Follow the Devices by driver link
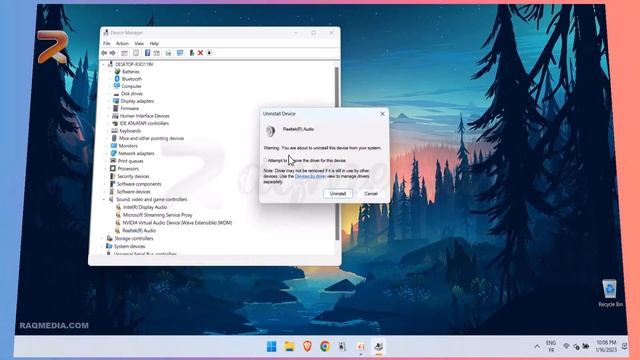Viewport: 640px width, 360px height. click(x=310, y=176)
